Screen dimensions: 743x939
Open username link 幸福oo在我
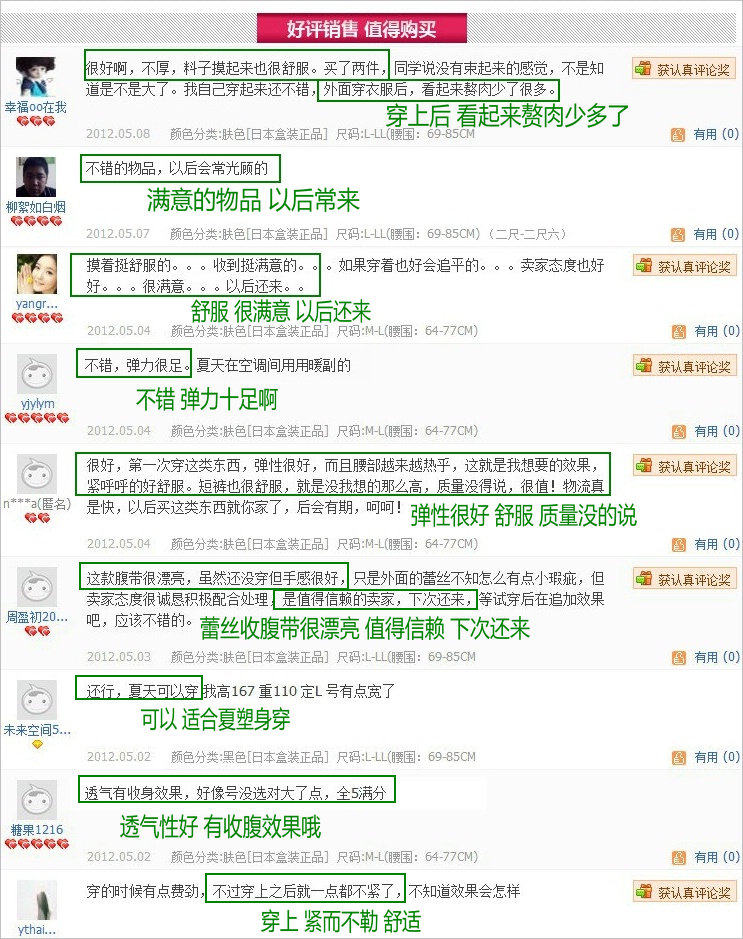36,107
